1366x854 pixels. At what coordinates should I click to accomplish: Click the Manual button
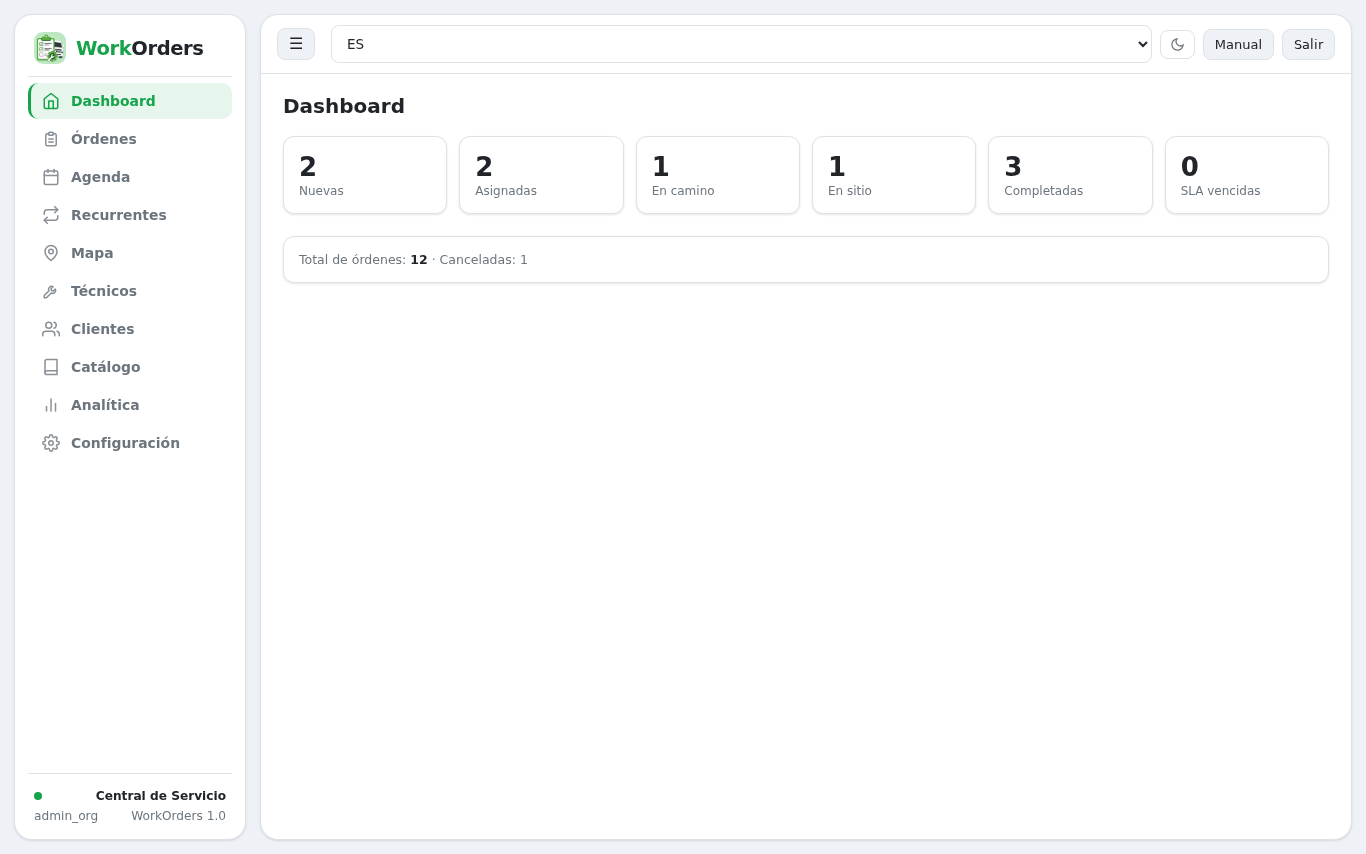(1238, 44)
